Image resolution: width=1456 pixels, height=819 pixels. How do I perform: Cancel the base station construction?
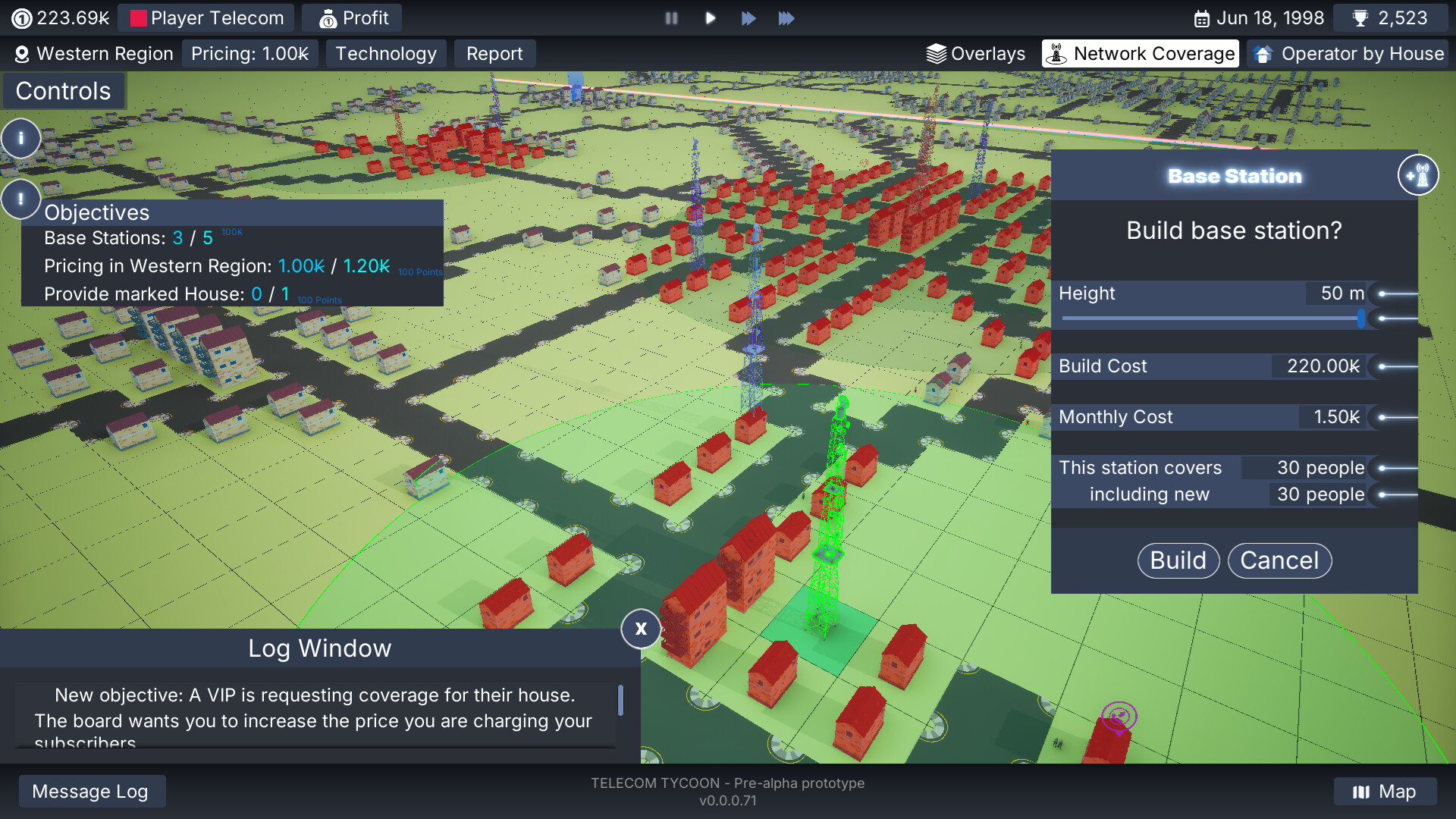tap(1279, 560)
